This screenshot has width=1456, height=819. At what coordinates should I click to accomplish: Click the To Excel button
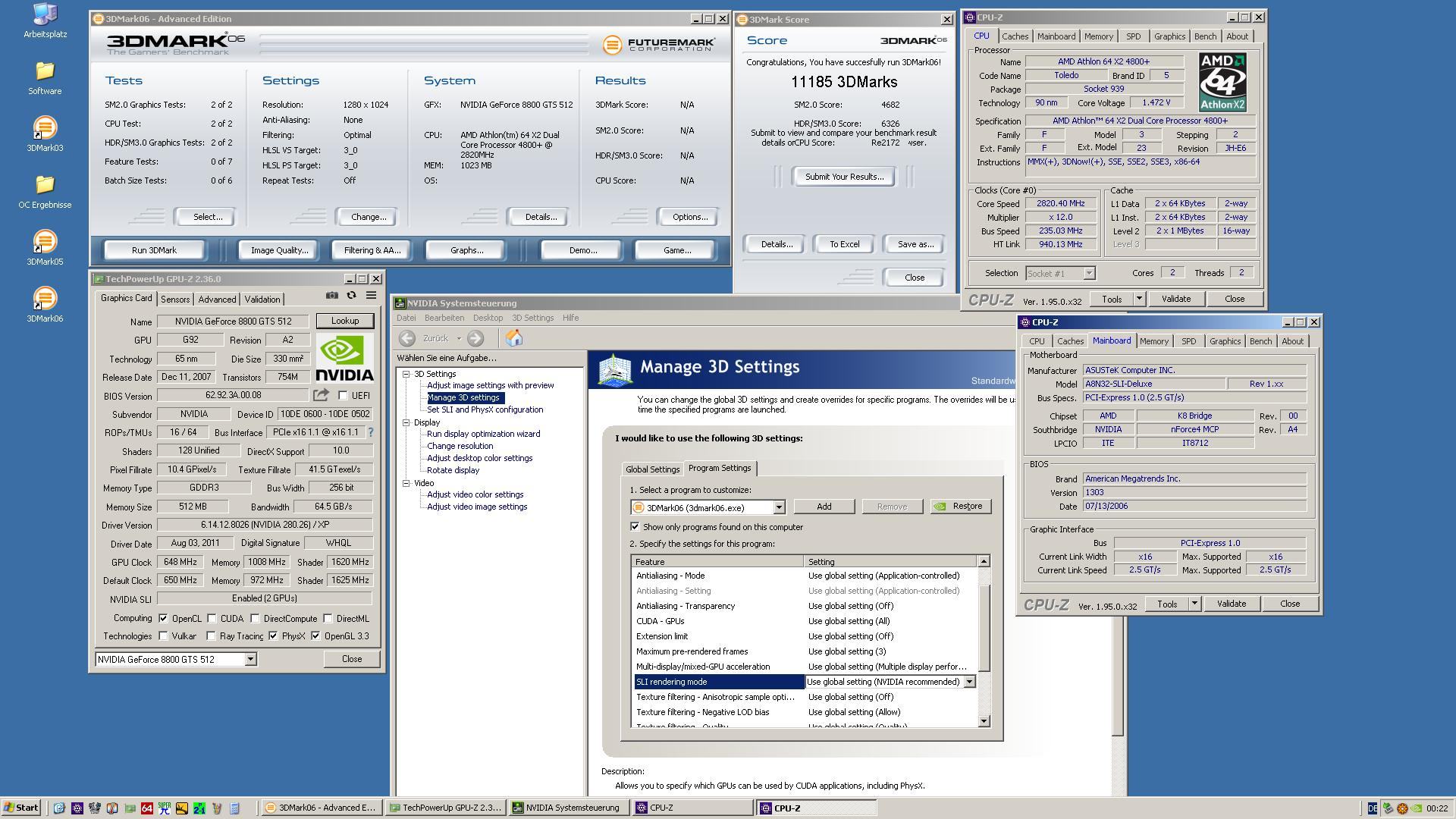point(844,244)
